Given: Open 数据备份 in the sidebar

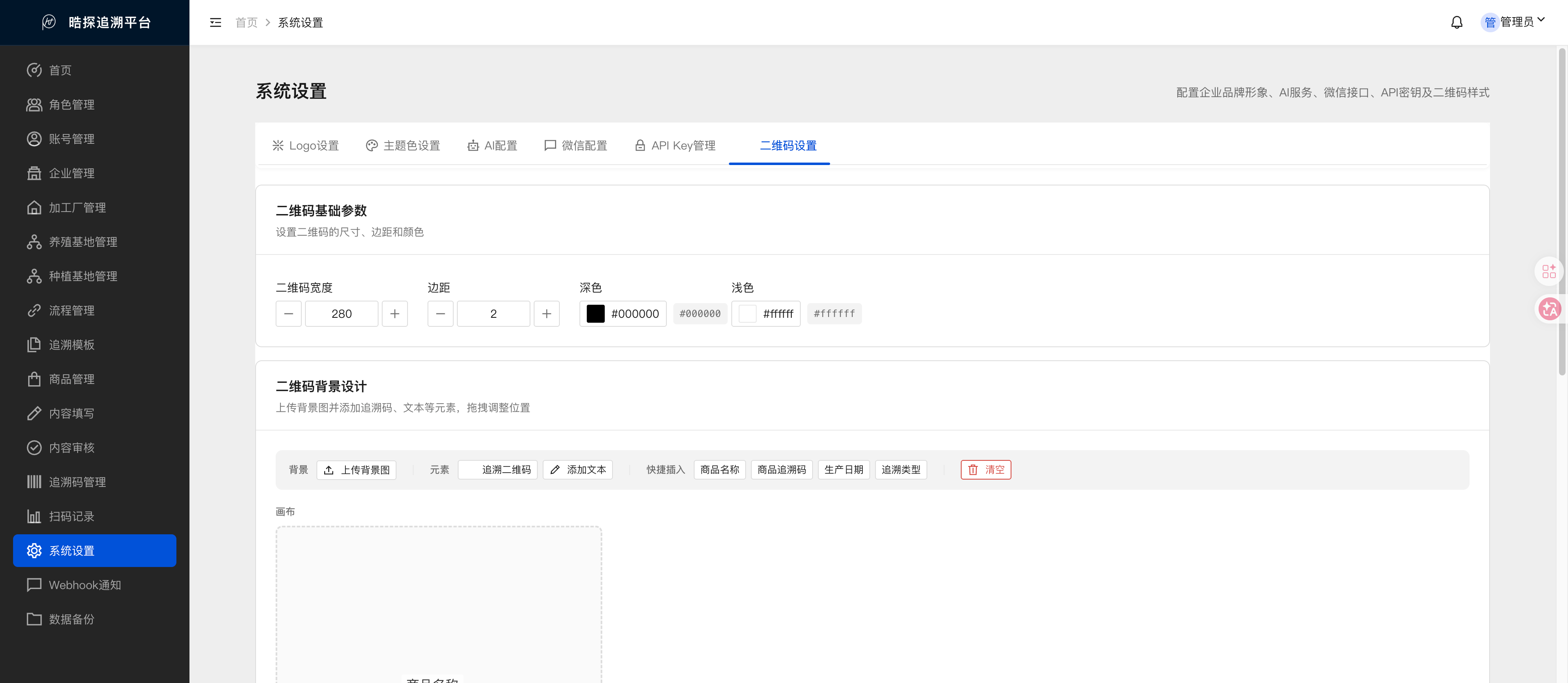Looking at the screenshot, I should 94,619.
